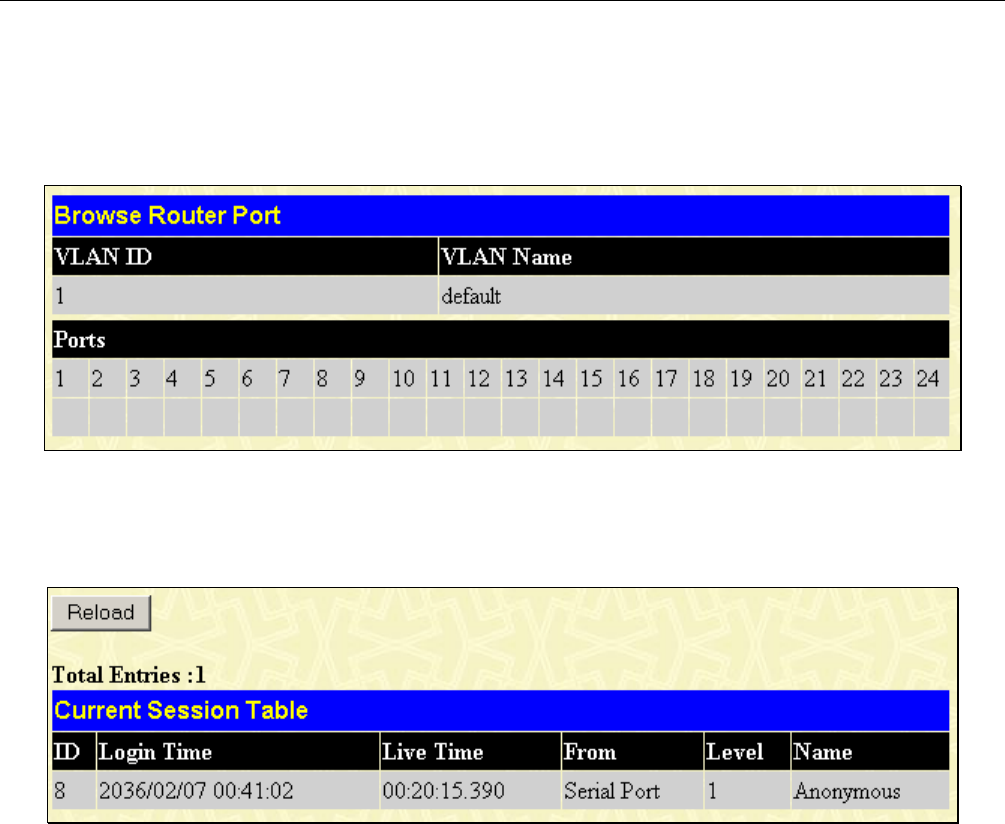This screenshot has height=824, width=1005.
Task: Select port number 10 label
Action: point(403,379)
